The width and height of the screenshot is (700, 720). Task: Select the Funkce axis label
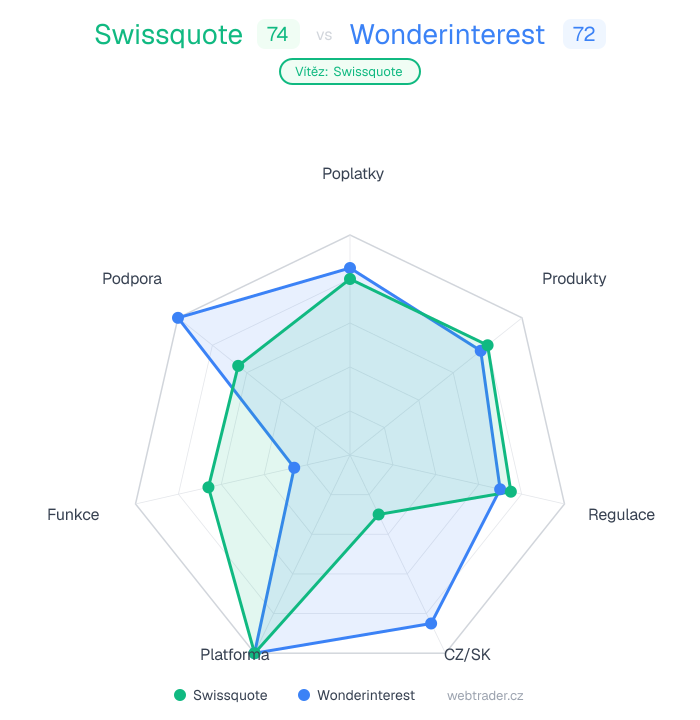(73, 515)
